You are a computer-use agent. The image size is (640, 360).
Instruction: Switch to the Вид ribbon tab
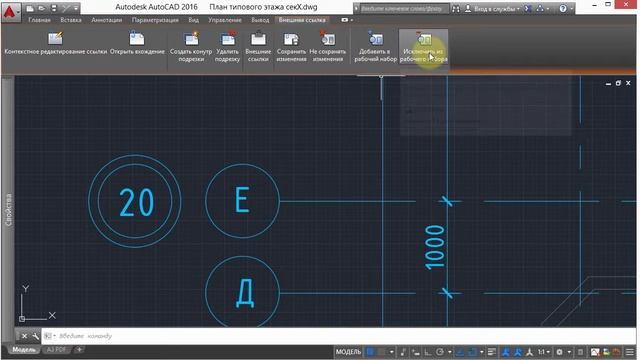[x=193, y=20]
